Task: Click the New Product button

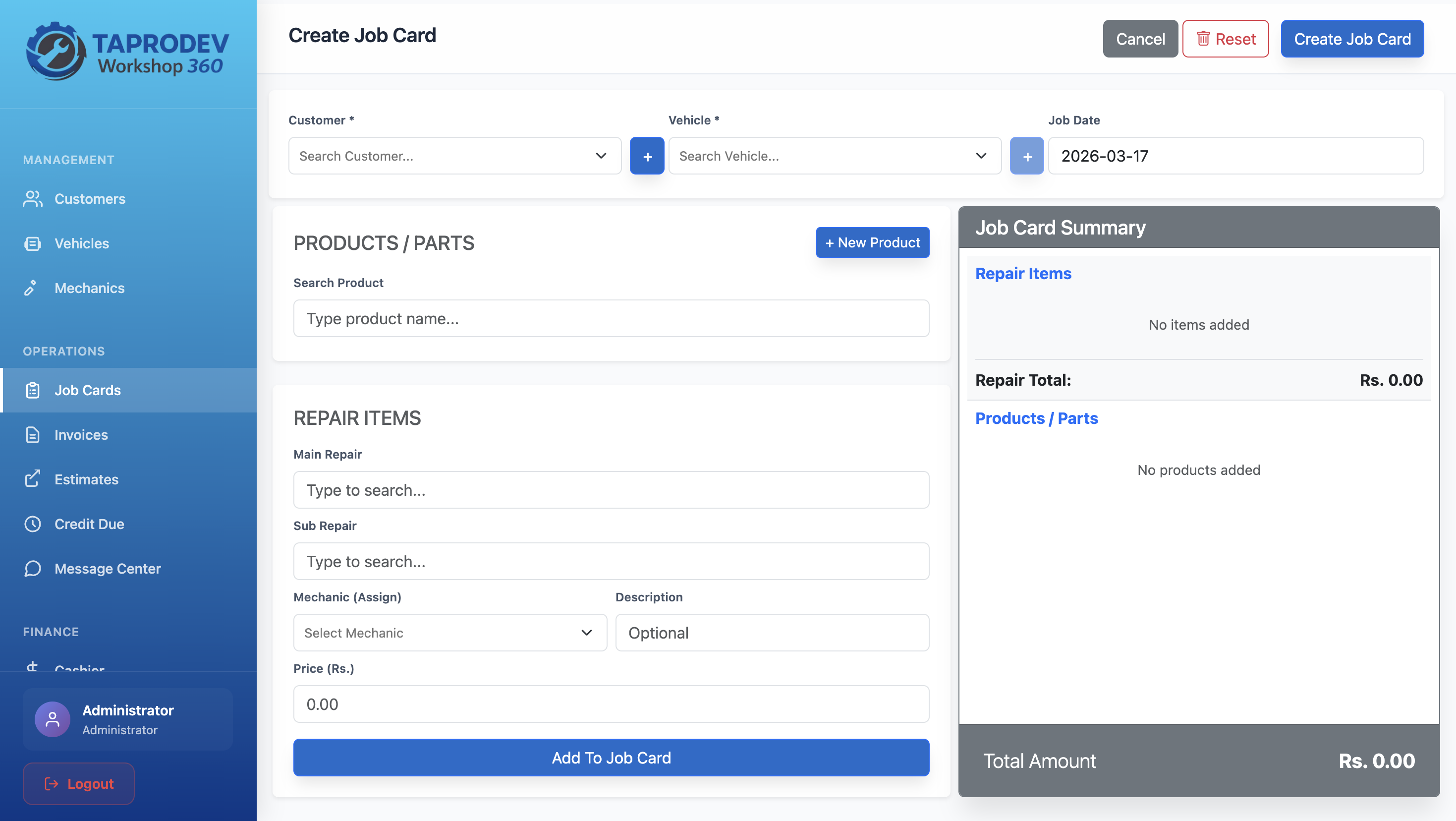Action: 872,242
